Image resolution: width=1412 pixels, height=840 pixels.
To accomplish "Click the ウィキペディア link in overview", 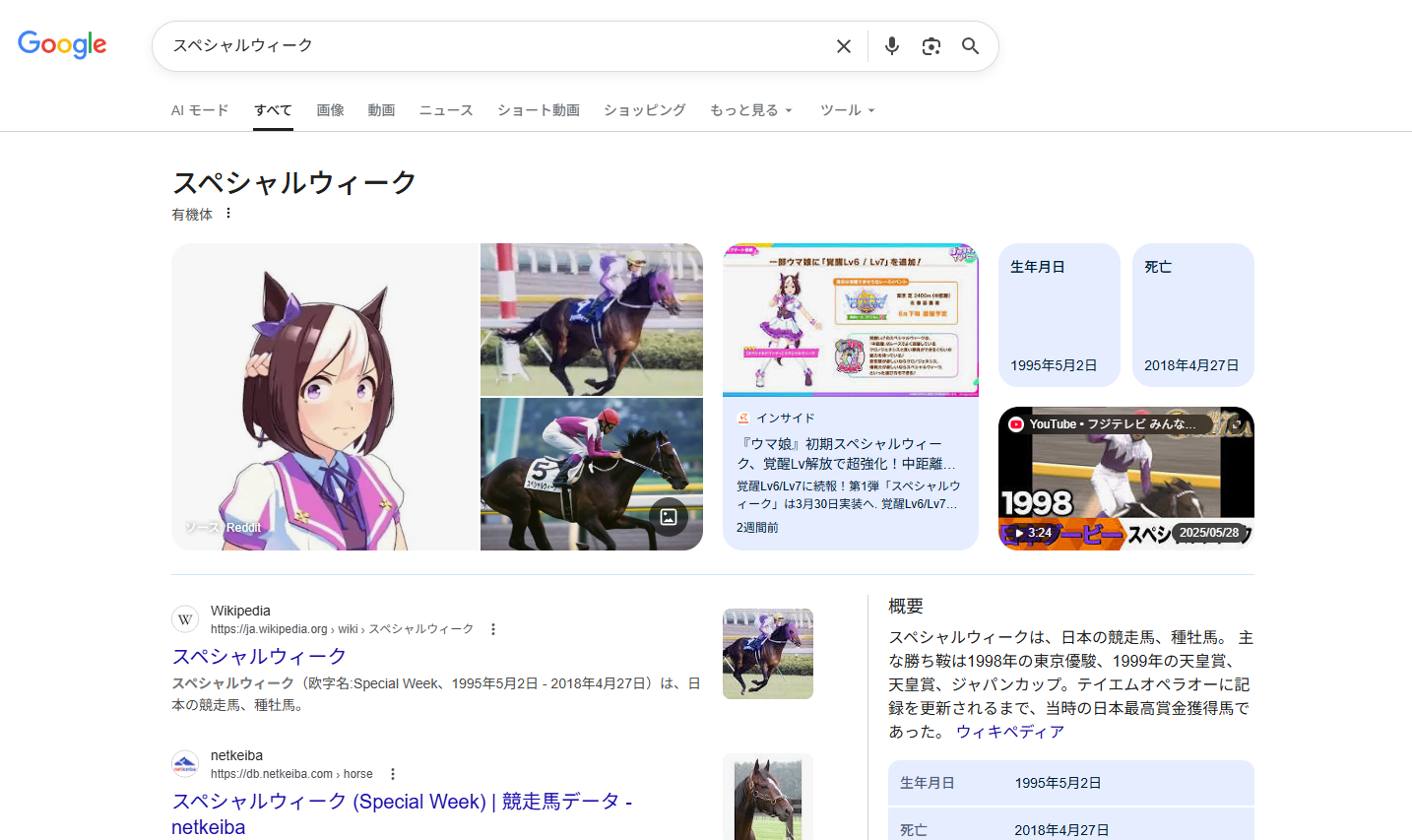I will tap(1009, 732).
